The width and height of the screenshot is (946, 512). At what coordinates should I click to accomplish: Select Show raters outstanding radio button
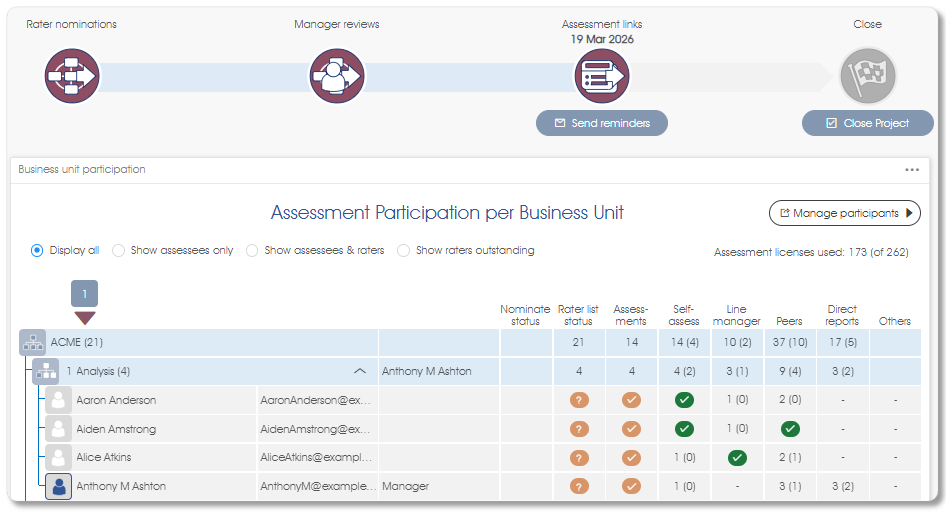tap(403, 250)
